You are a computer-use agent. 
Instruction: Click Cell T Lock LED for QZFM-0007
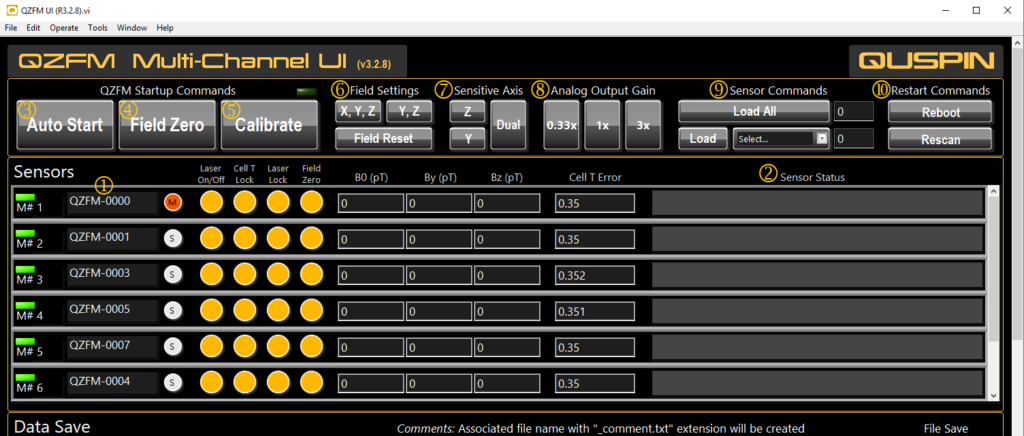(244, 346)
